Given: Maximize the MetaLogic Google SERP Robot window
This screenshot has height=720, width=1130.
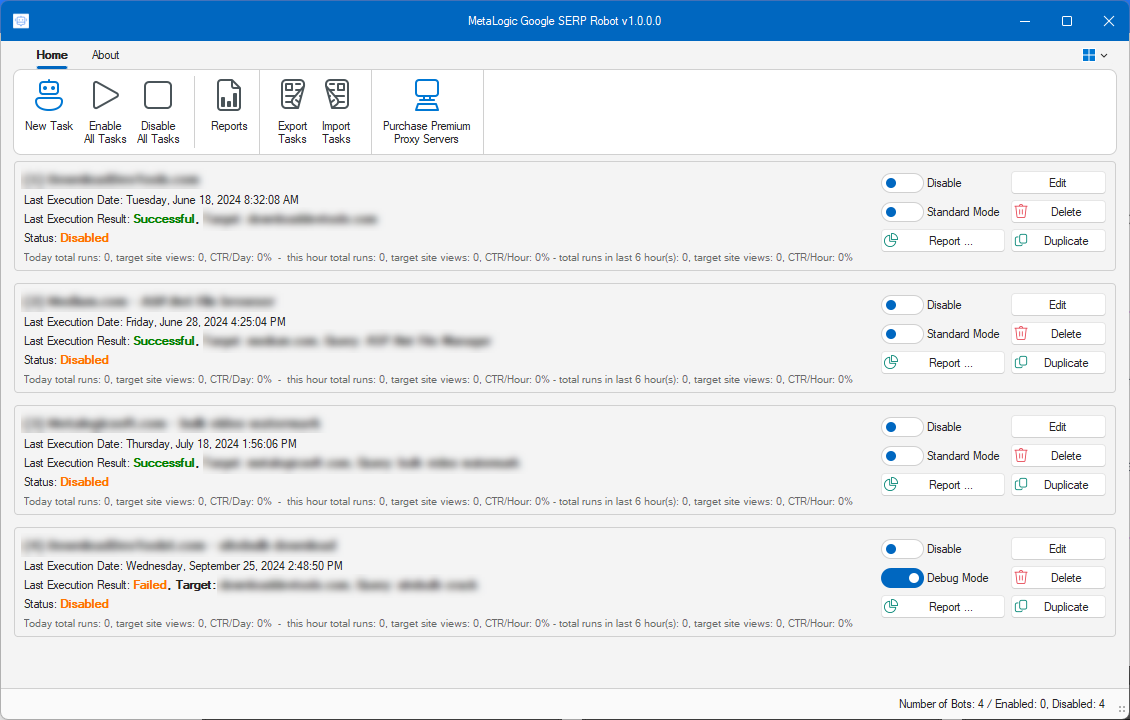Looking at the screenshot, I should tap(1067, 21).
